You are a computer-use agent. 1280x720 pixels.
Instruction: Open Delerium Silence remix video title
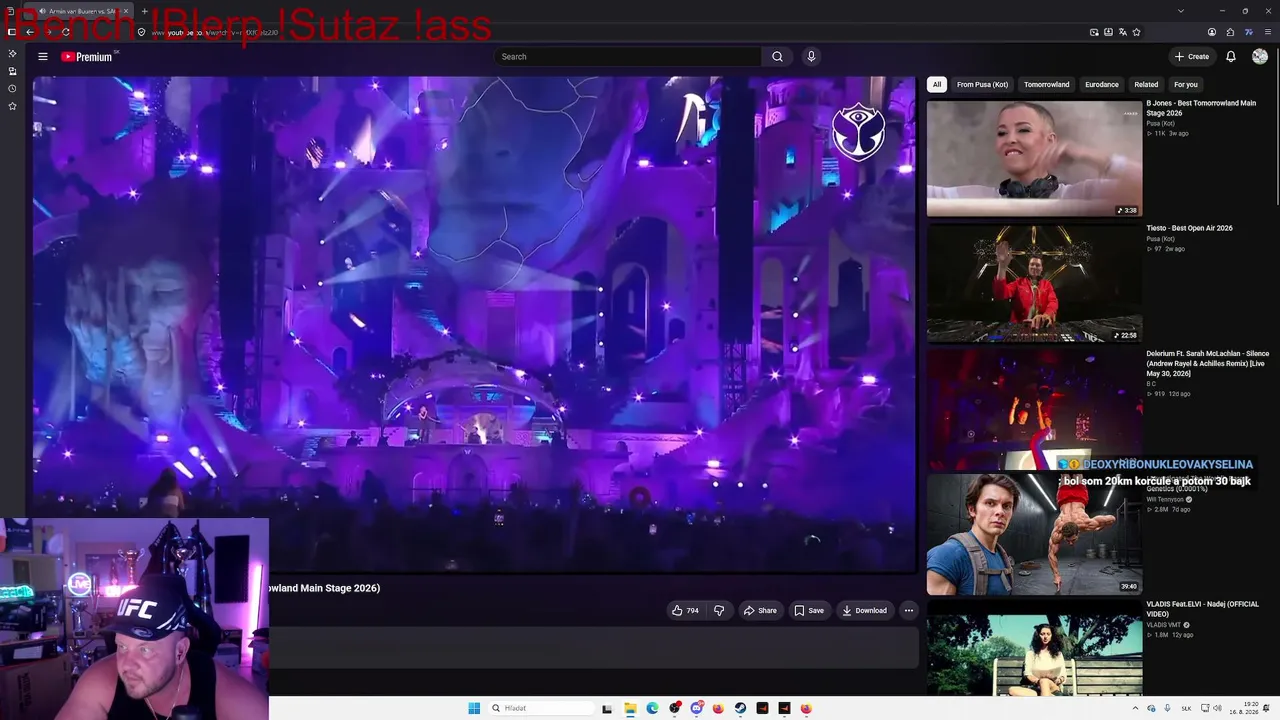[1208, 363]
